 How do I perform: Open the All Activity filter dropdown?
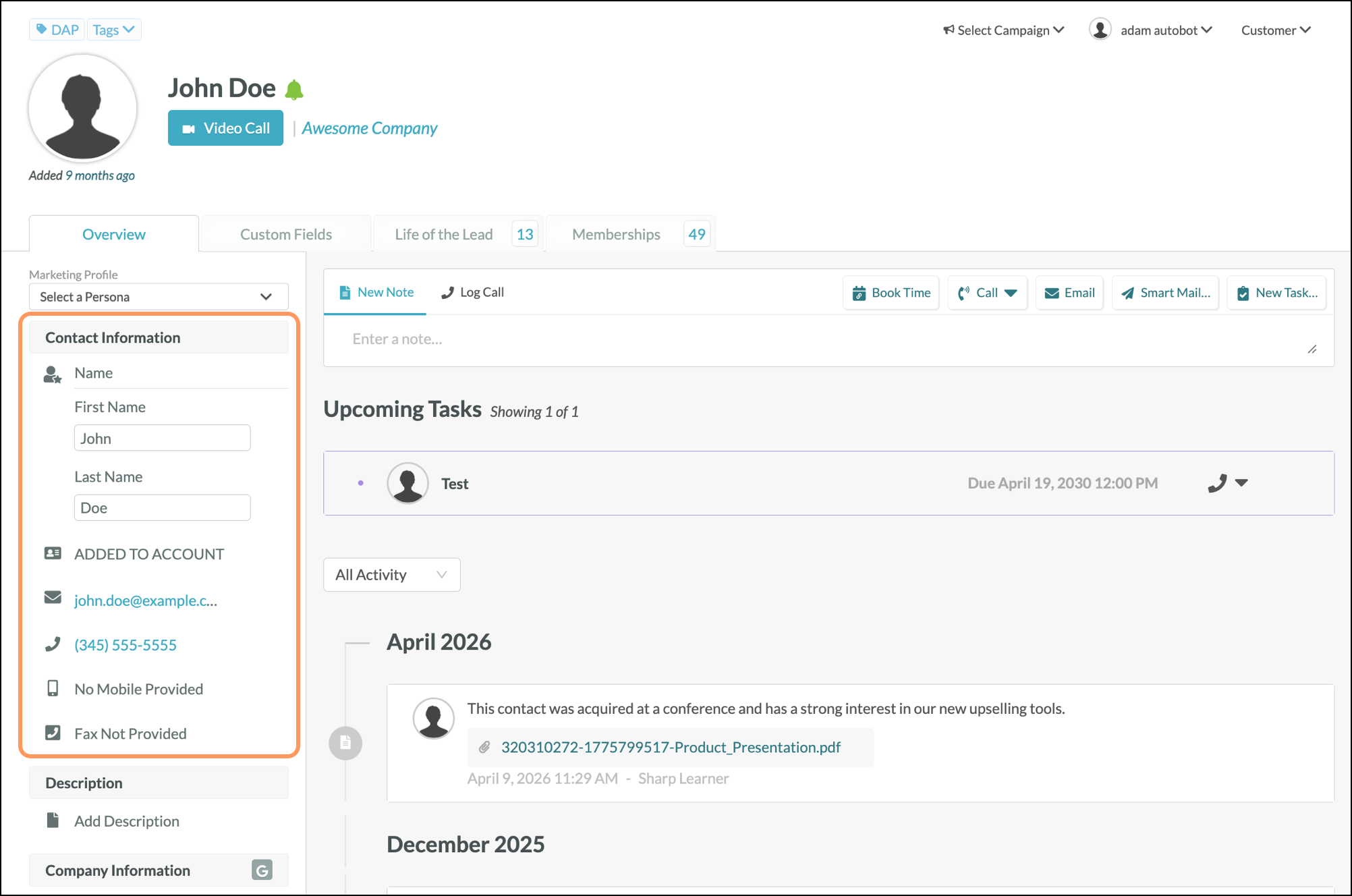(392, 575)
